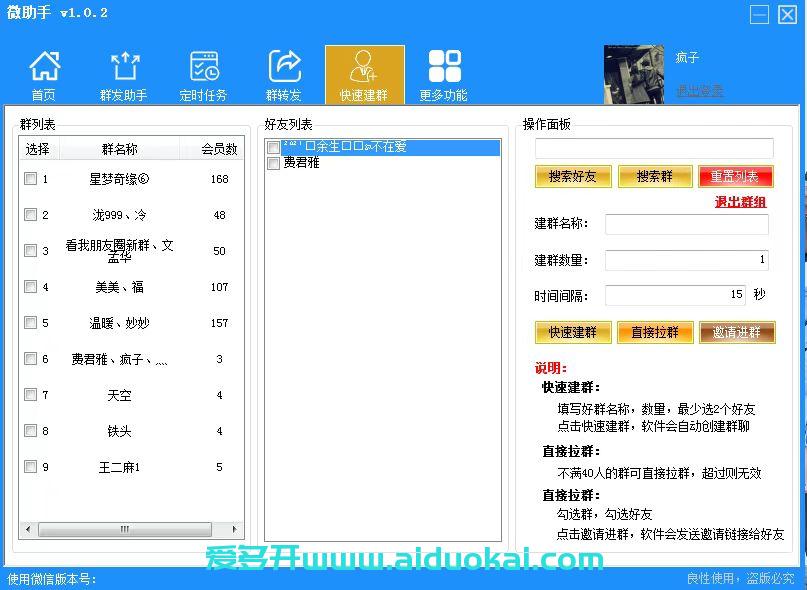Tick the checkbox for group 天空
Image resolution: width=807 pixels, height=590 pixels.
[x=31, y=395]
